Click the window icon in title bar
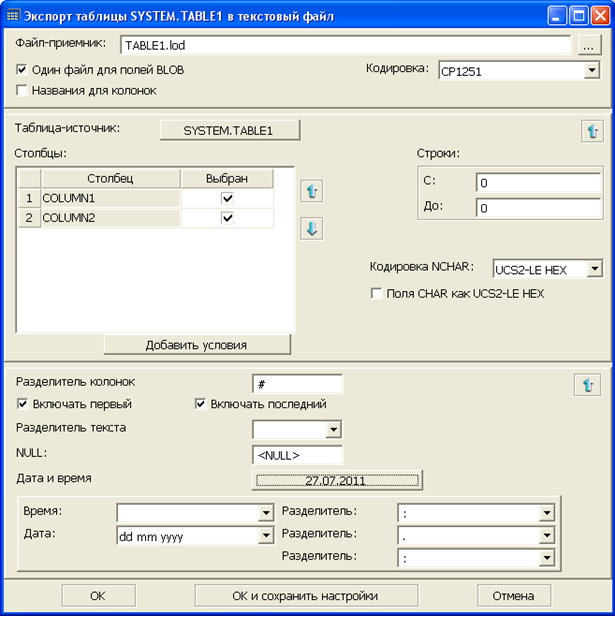This screenshot has width=615, height=617. tap(12, 16)
